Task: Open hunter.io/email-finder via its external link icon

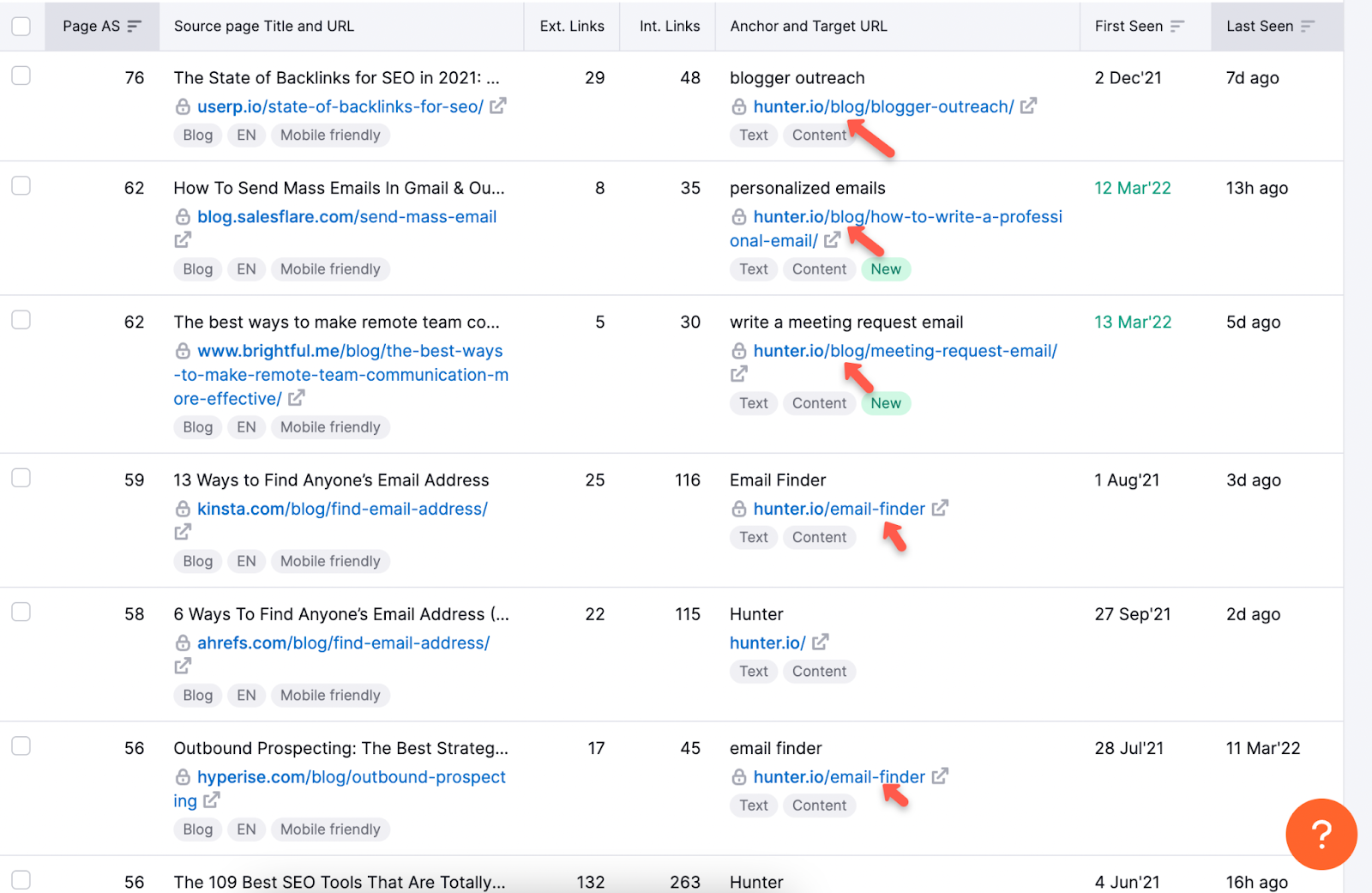Action: click(941, 508)
